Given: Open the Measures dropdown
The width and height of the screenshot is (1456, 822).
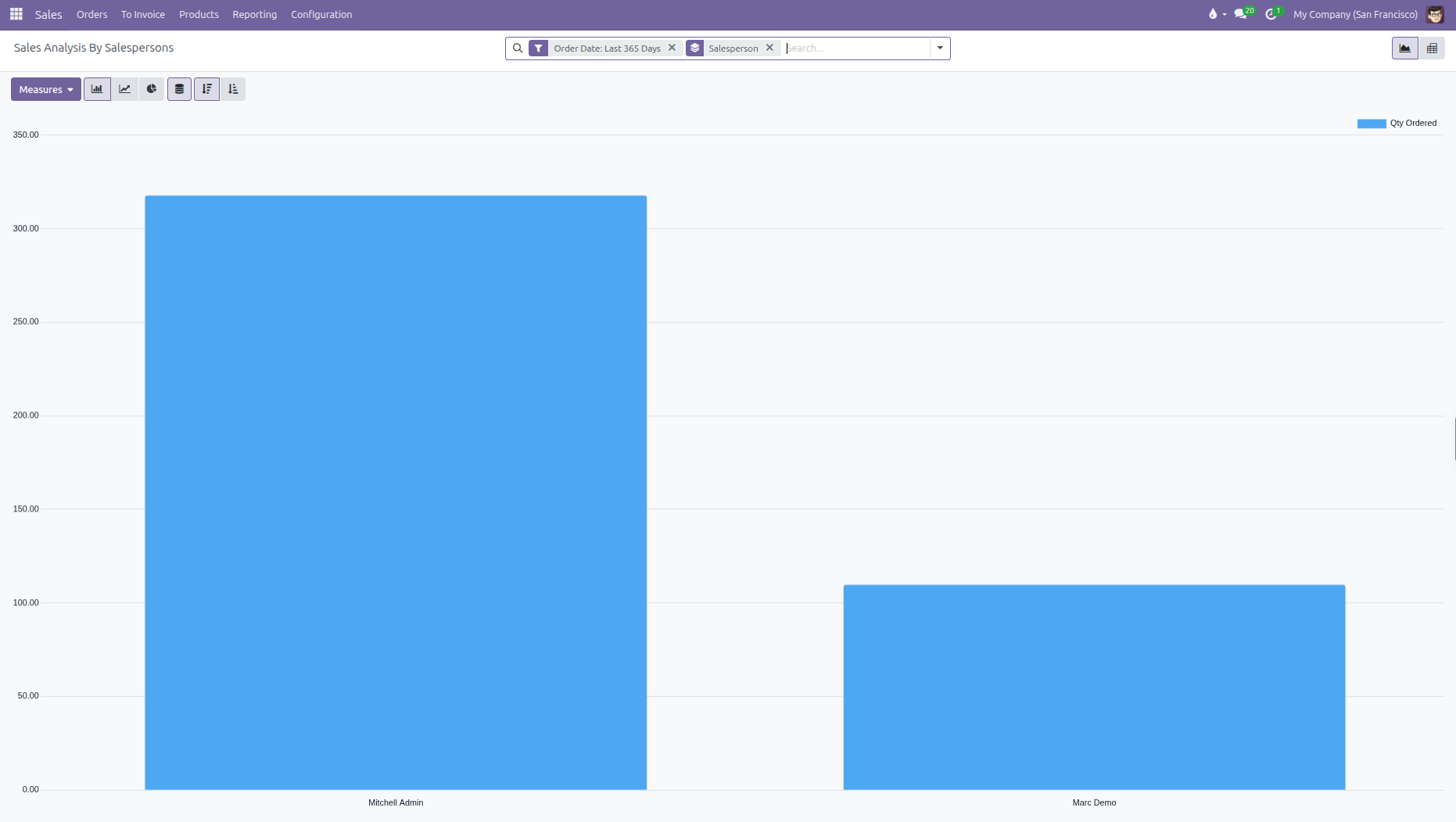Looking at the screenshot, I should [46, 89].
